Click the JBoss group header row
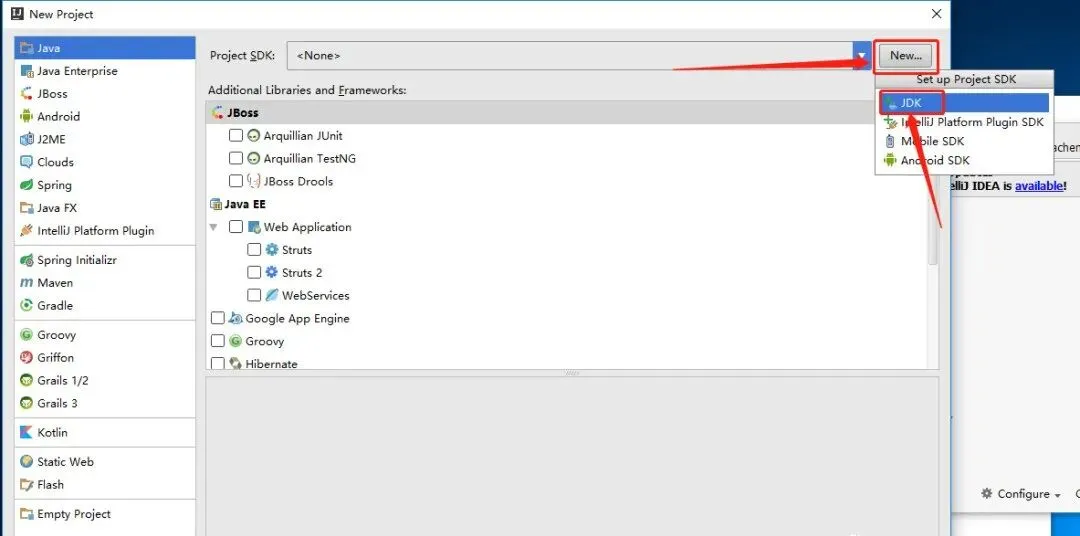Screen dimensions: 1080x536 point(566,113)
